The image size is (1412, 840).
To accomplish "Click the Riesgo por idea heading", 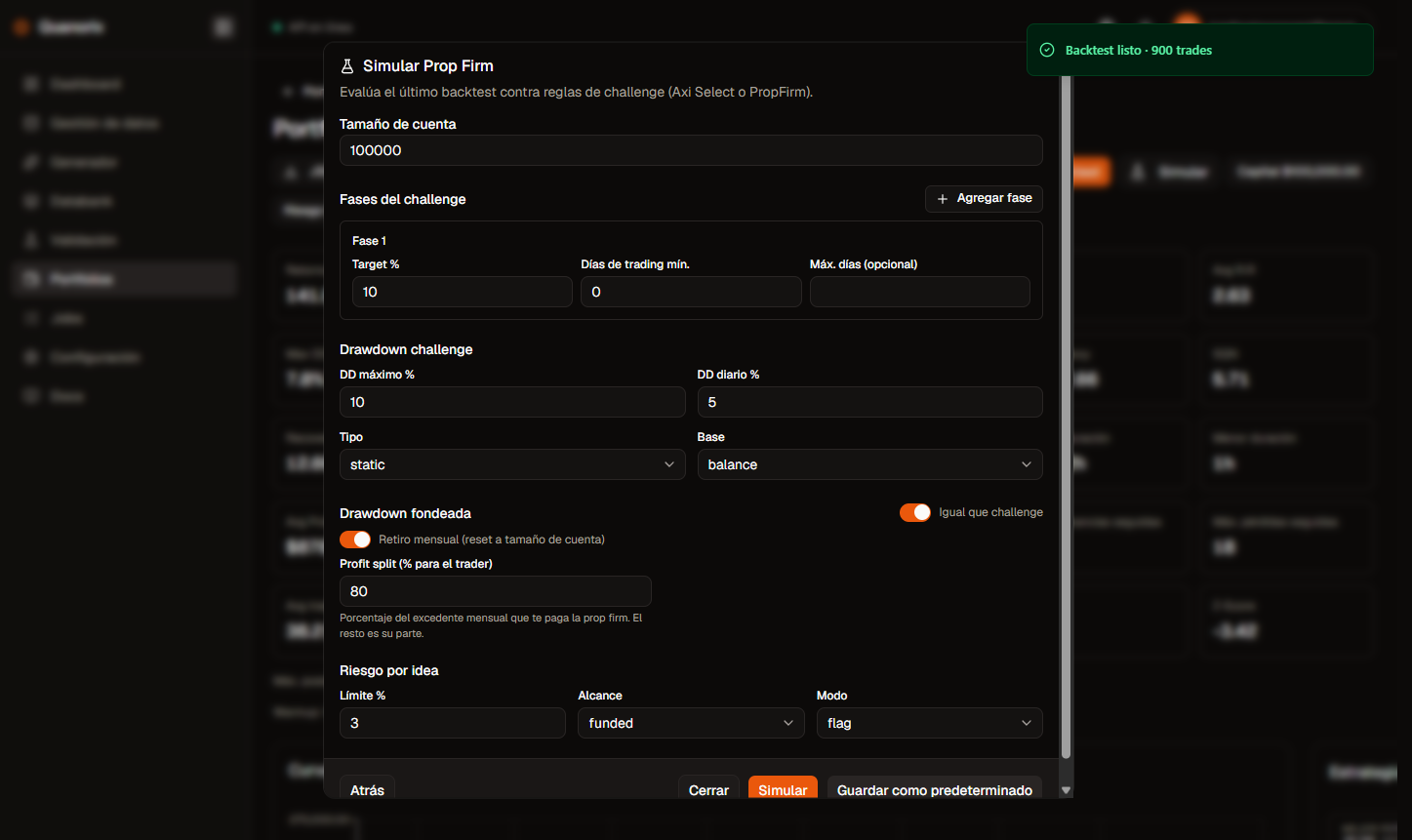I will pyautogui.click(x=389, y=670).
